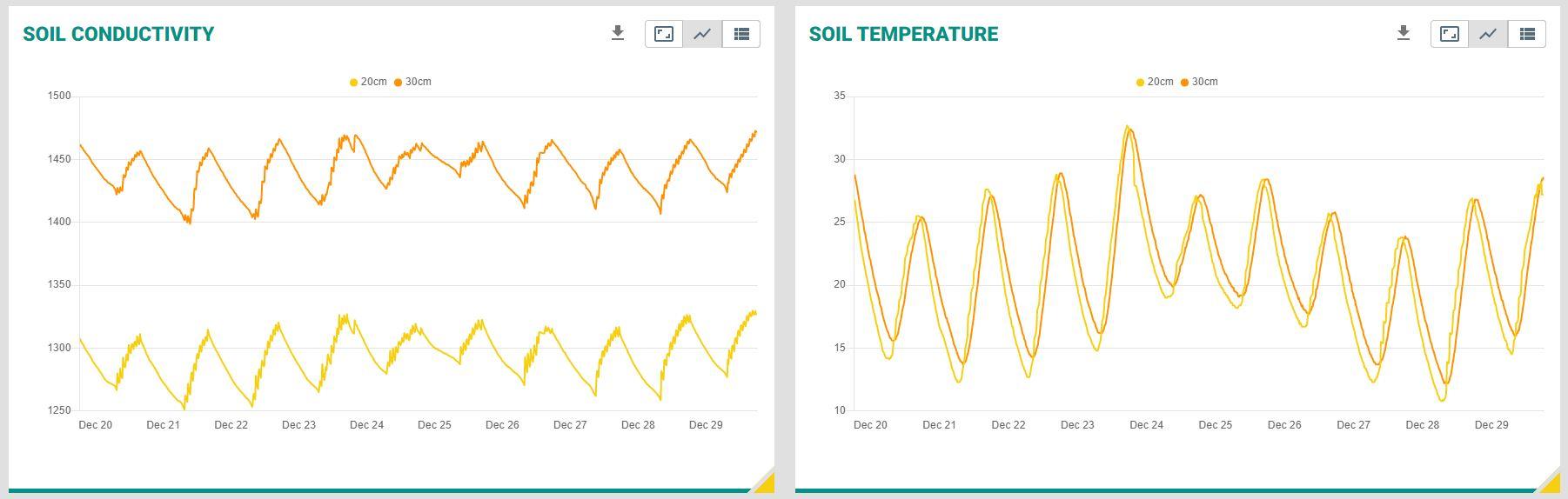1568x499 pixels.
Task: Switch Soil Temperature to line chart view
Action: pyautogui.click(x=1488, y=34)
